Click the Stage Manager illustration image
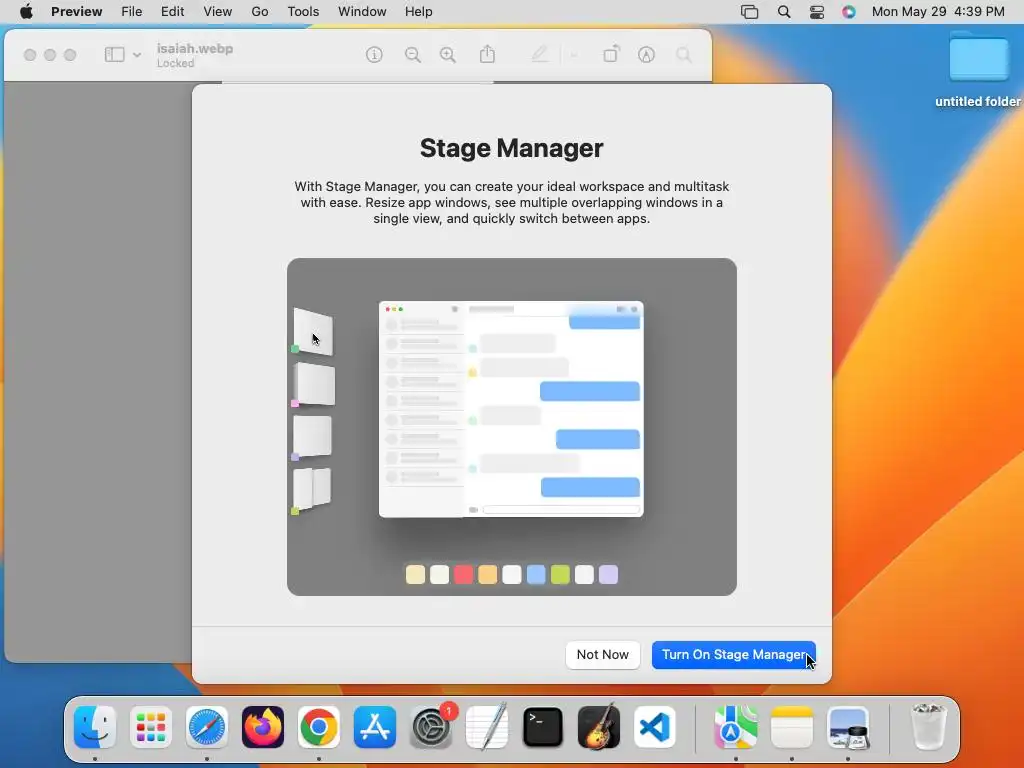 (x=511, y=426)
